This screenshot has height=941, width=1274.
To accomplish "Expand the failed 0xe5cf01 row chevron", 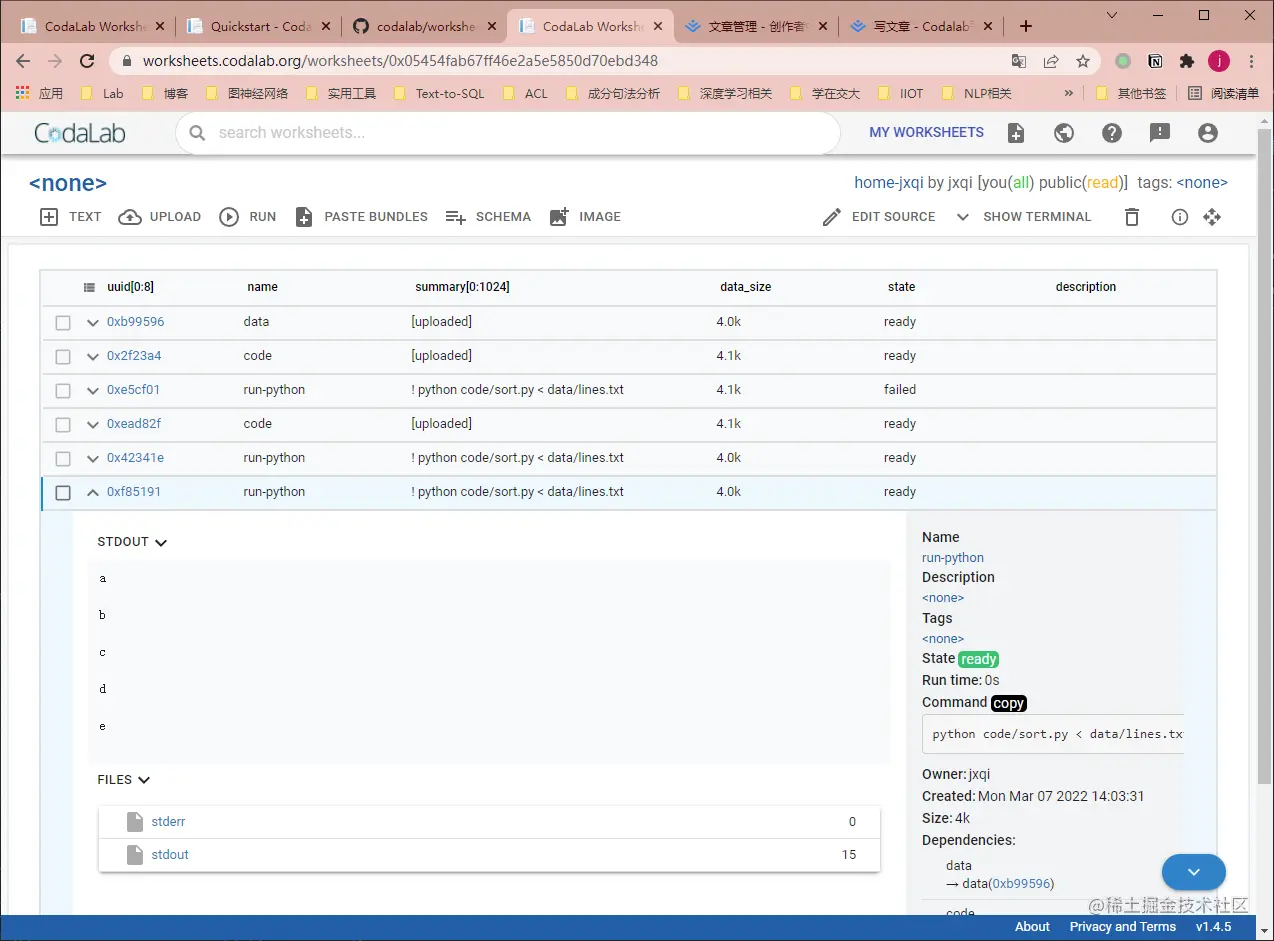I will [93, 391].
